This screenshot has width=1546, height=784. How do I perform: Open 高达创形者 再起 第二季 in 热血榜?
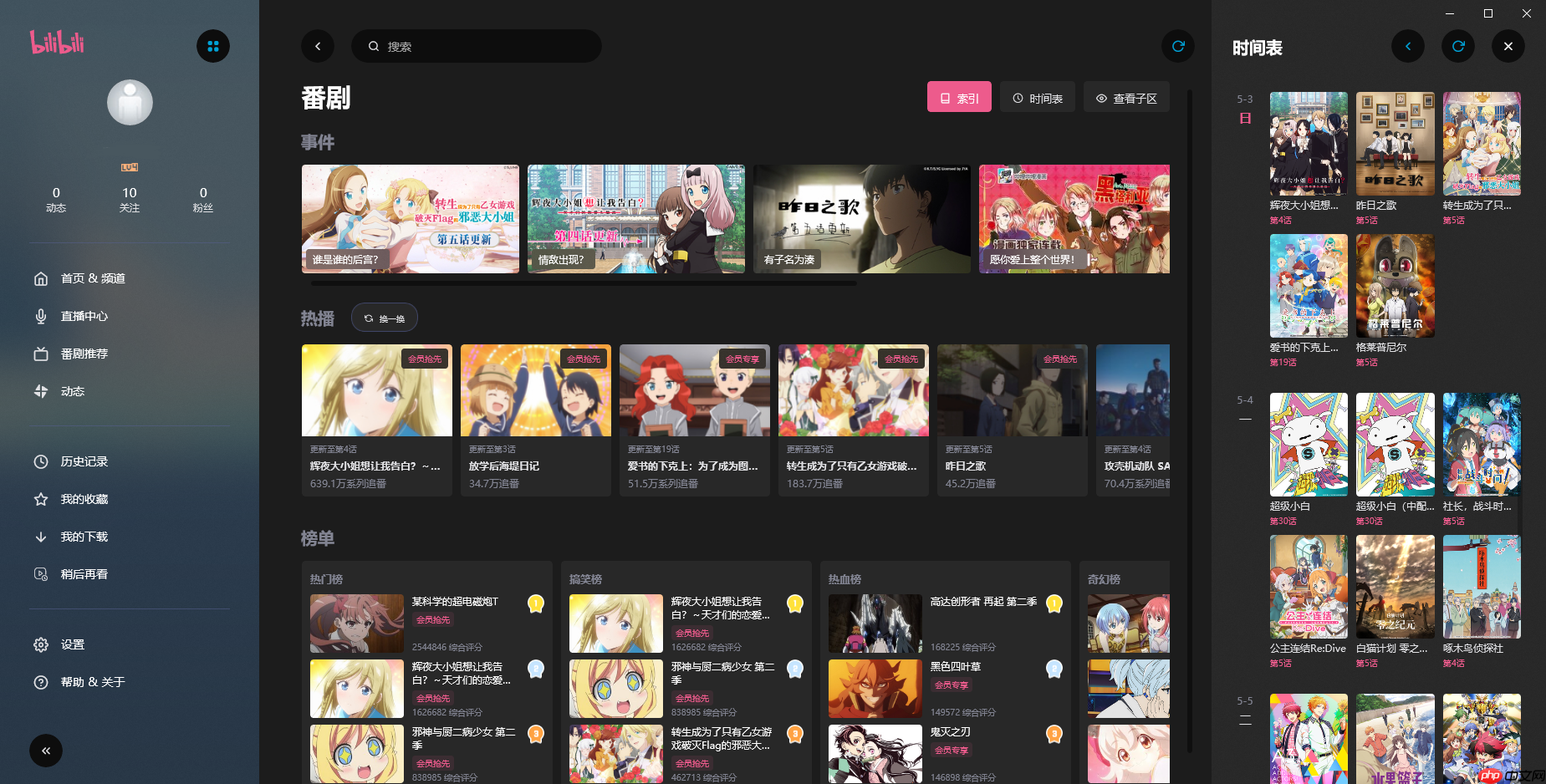click(946, 624)
